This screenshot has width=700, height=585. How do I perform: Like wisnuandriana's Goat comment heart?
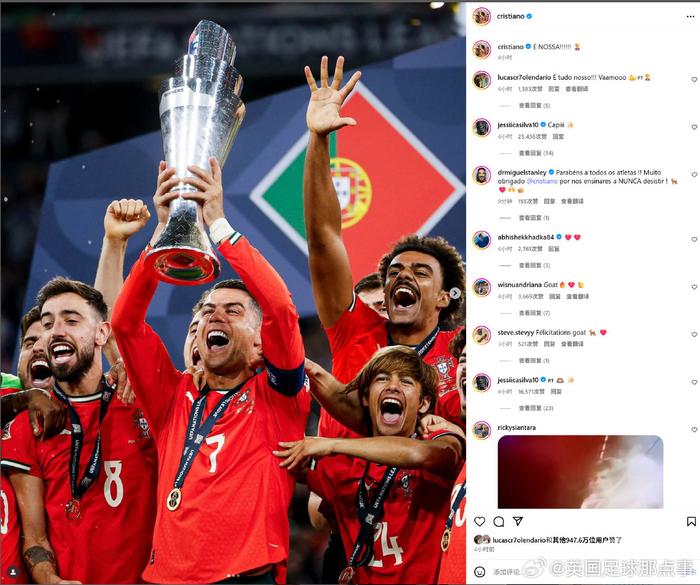coord(694,287)
